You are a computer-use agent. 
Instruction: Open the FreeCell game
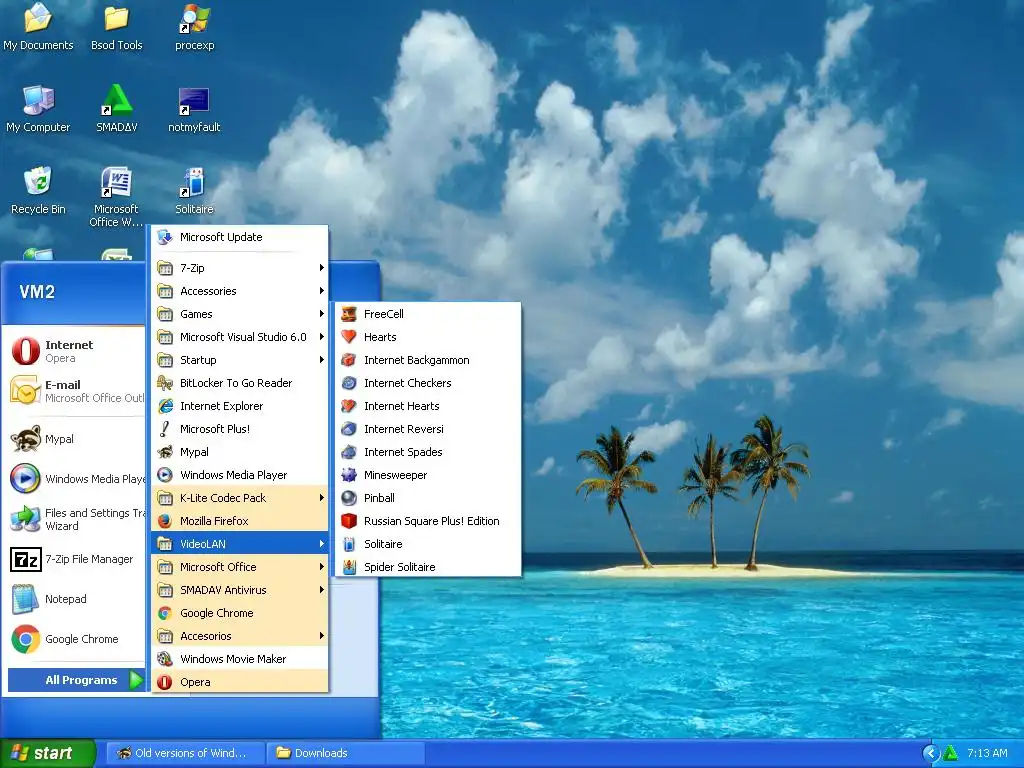[428, 314]
